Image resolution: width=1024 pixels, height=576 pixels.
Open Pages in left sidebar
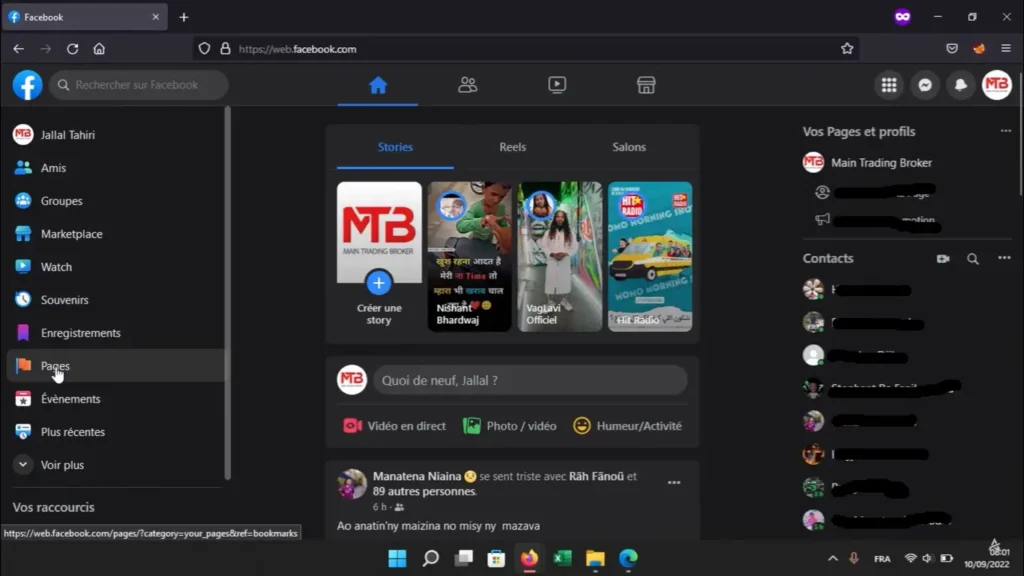point(115,366)
